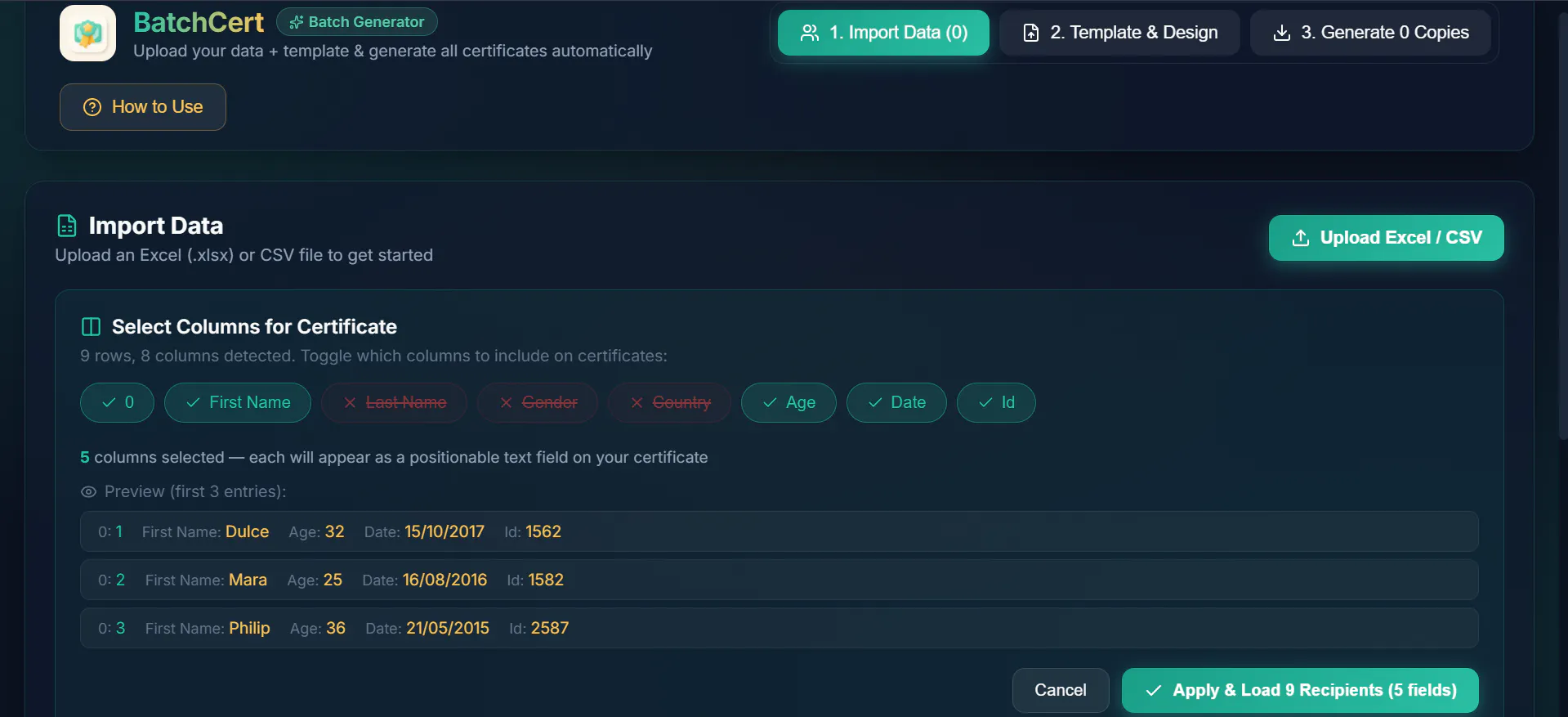Click the preview name "Philip"
Image resolution: width=1568 pixels, height=717 pixels.
[x=249, y=628]
